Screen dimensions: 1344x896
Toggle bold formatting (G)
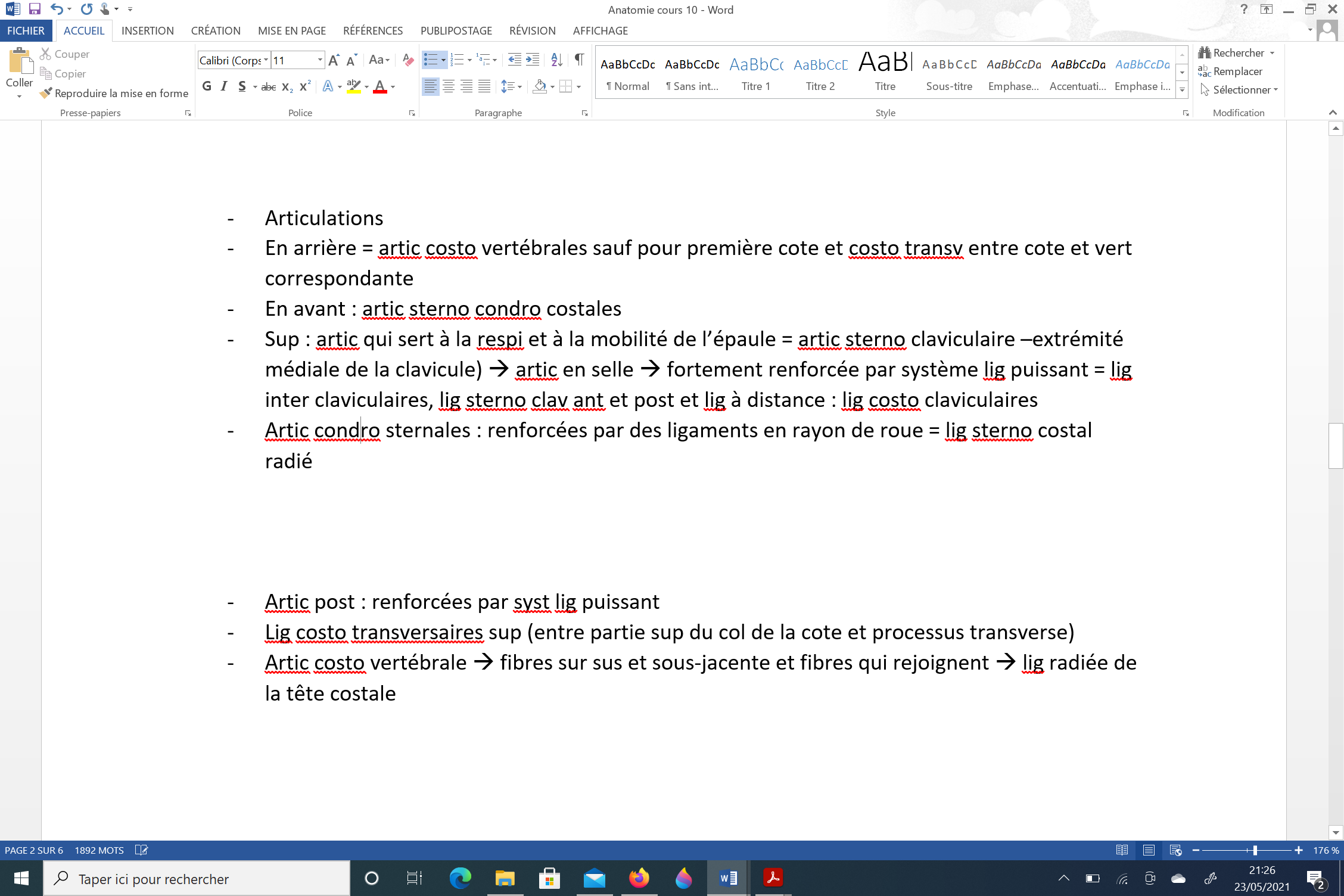pos(207,86)
